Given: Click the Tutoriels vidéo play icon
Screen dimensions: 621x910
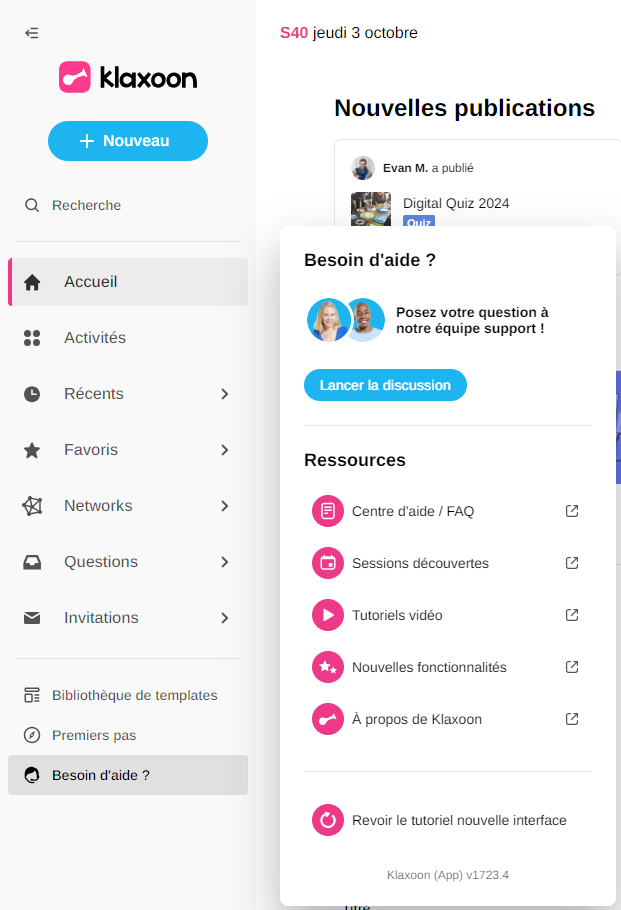Looking at the screenshot, I should 327,615.
